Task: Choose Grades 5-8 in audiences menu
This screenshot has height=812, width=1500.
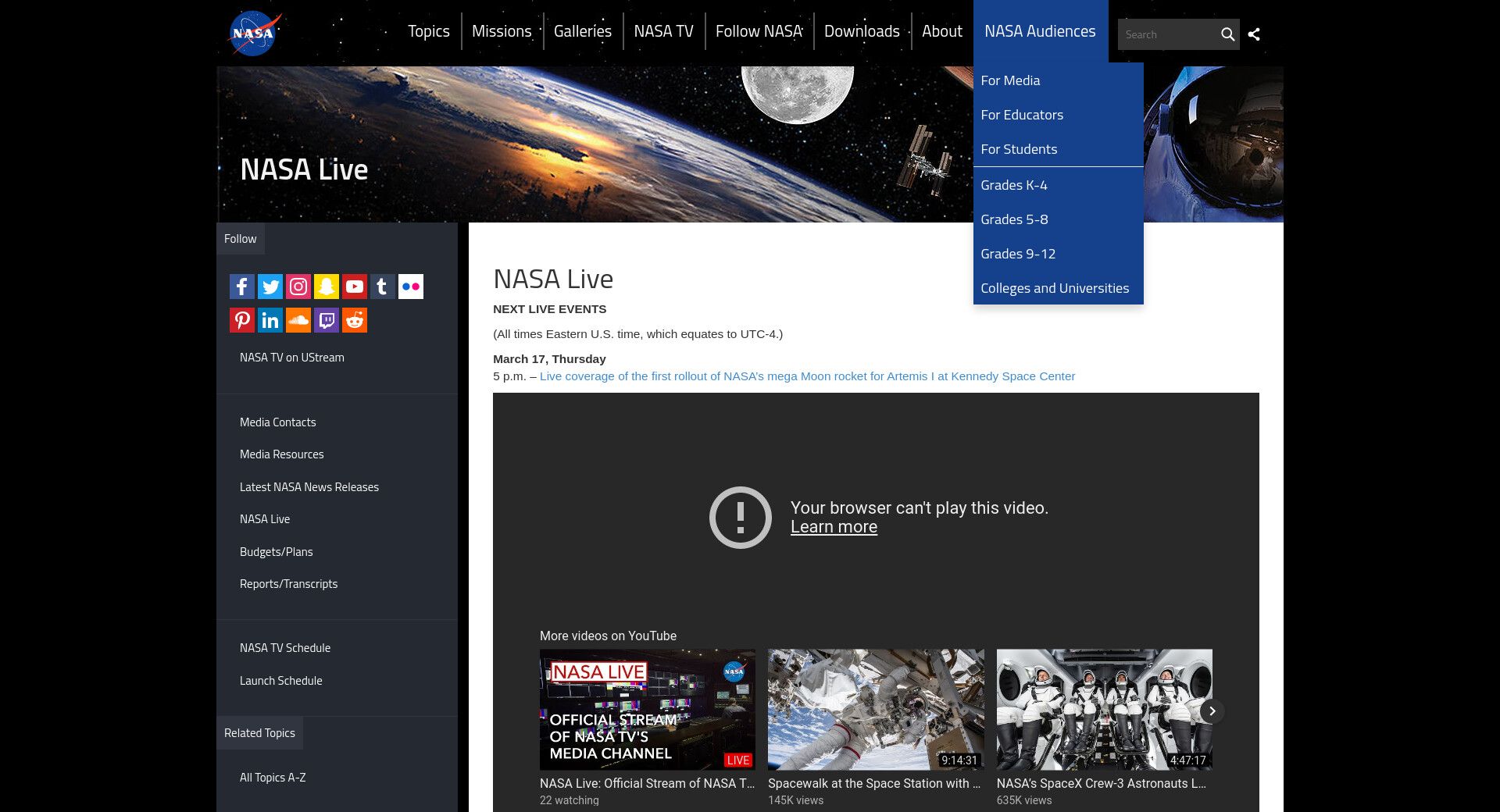Action: click(1014, 219)
